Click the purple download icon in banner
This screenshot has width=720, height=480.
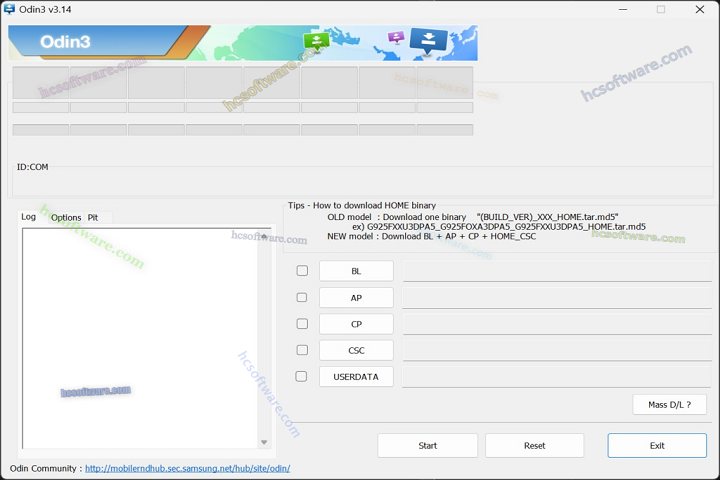[396, 38]
